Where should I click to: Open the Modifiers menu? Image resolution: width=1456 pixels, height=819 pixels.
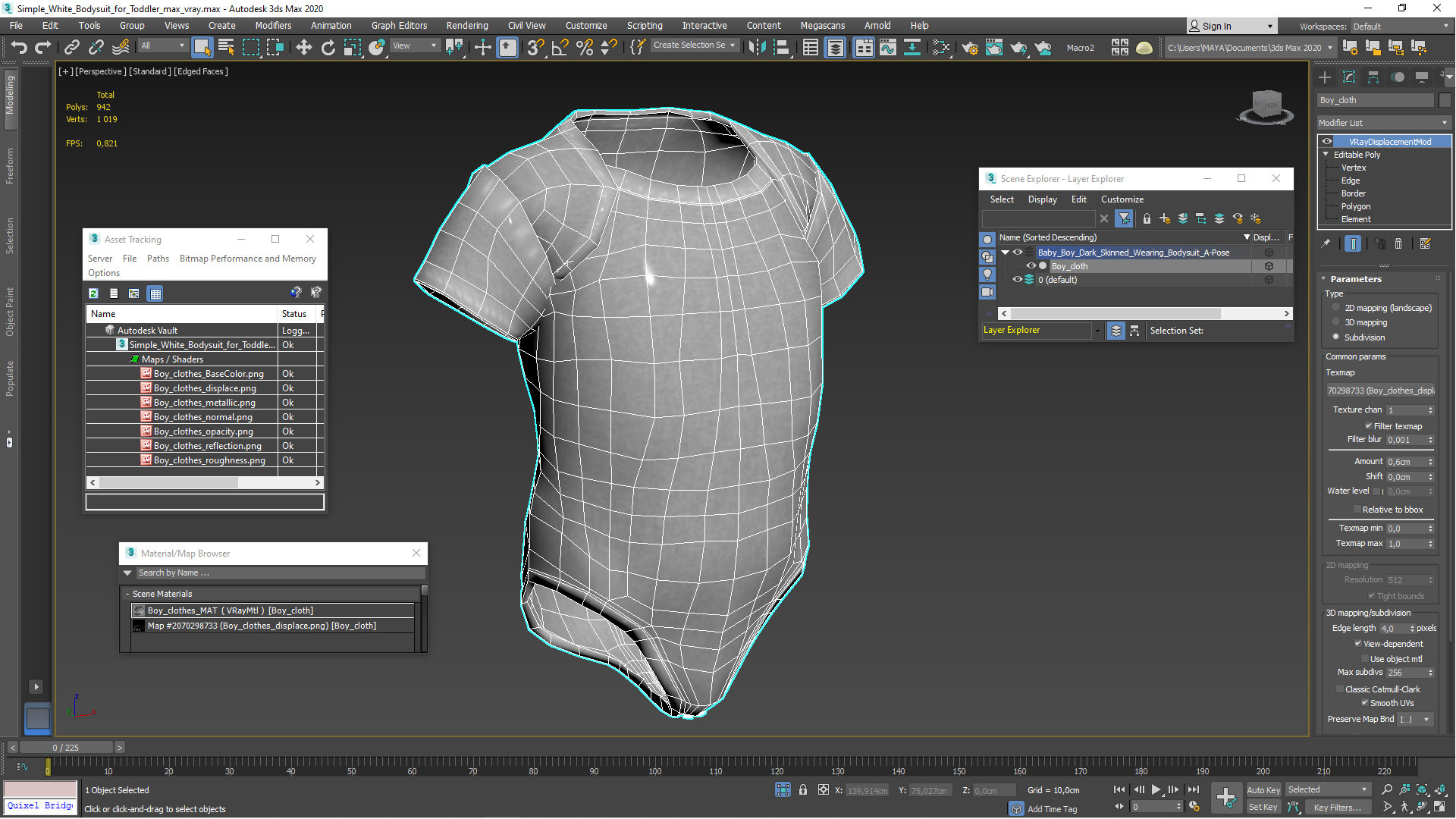(273, 26)
